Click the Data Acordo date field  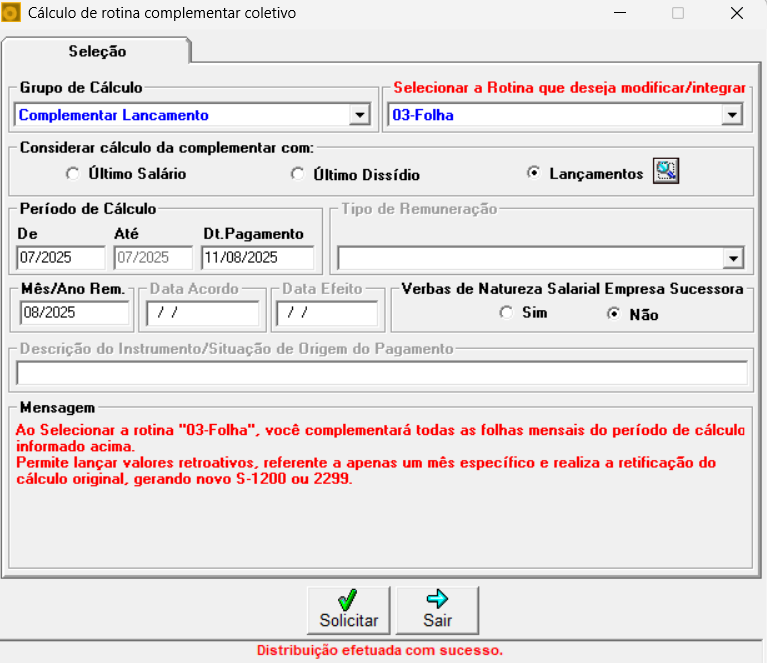(x=203, y=313)
